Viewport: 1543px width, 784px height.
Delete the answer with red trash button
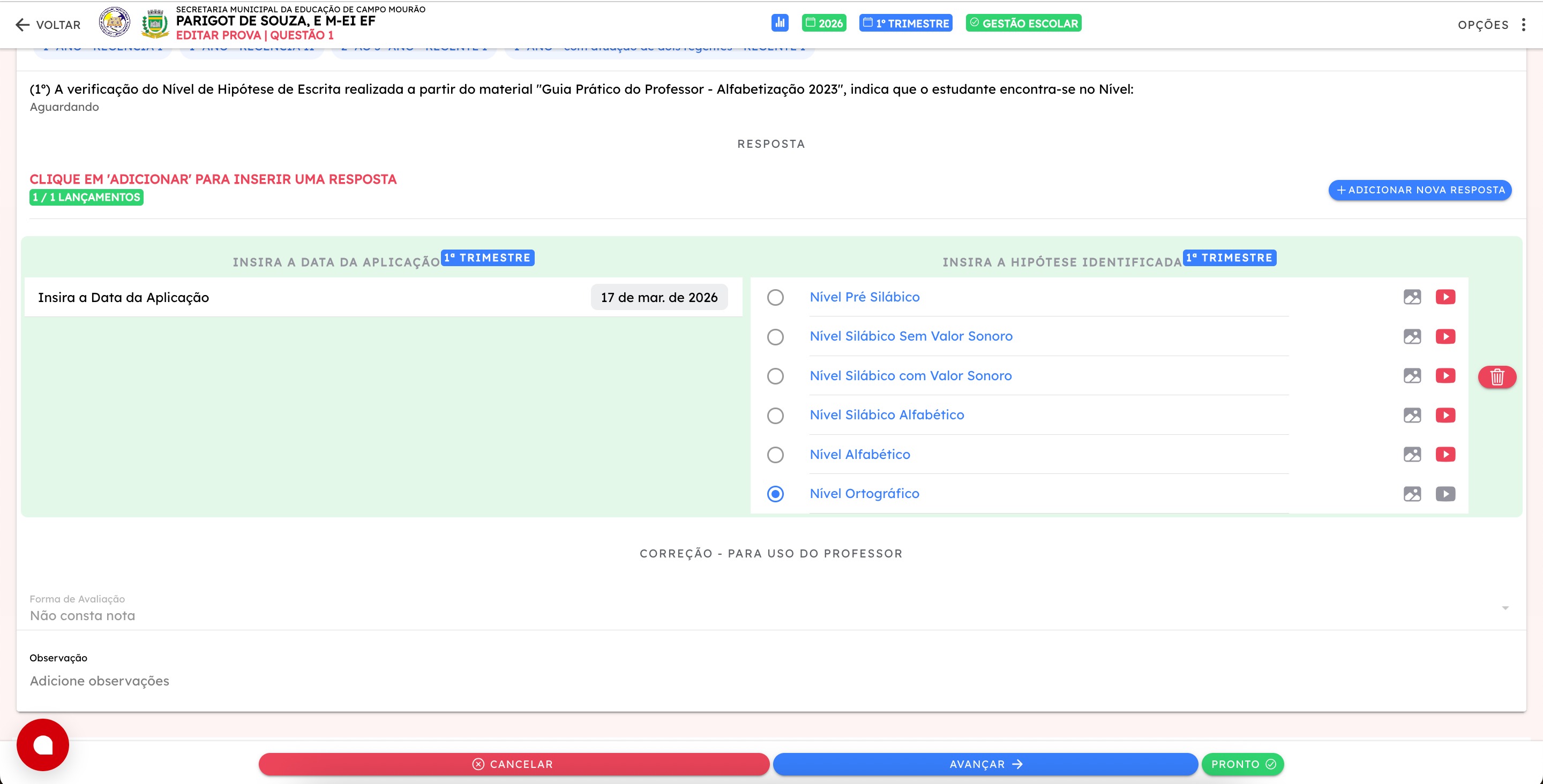1497,376
